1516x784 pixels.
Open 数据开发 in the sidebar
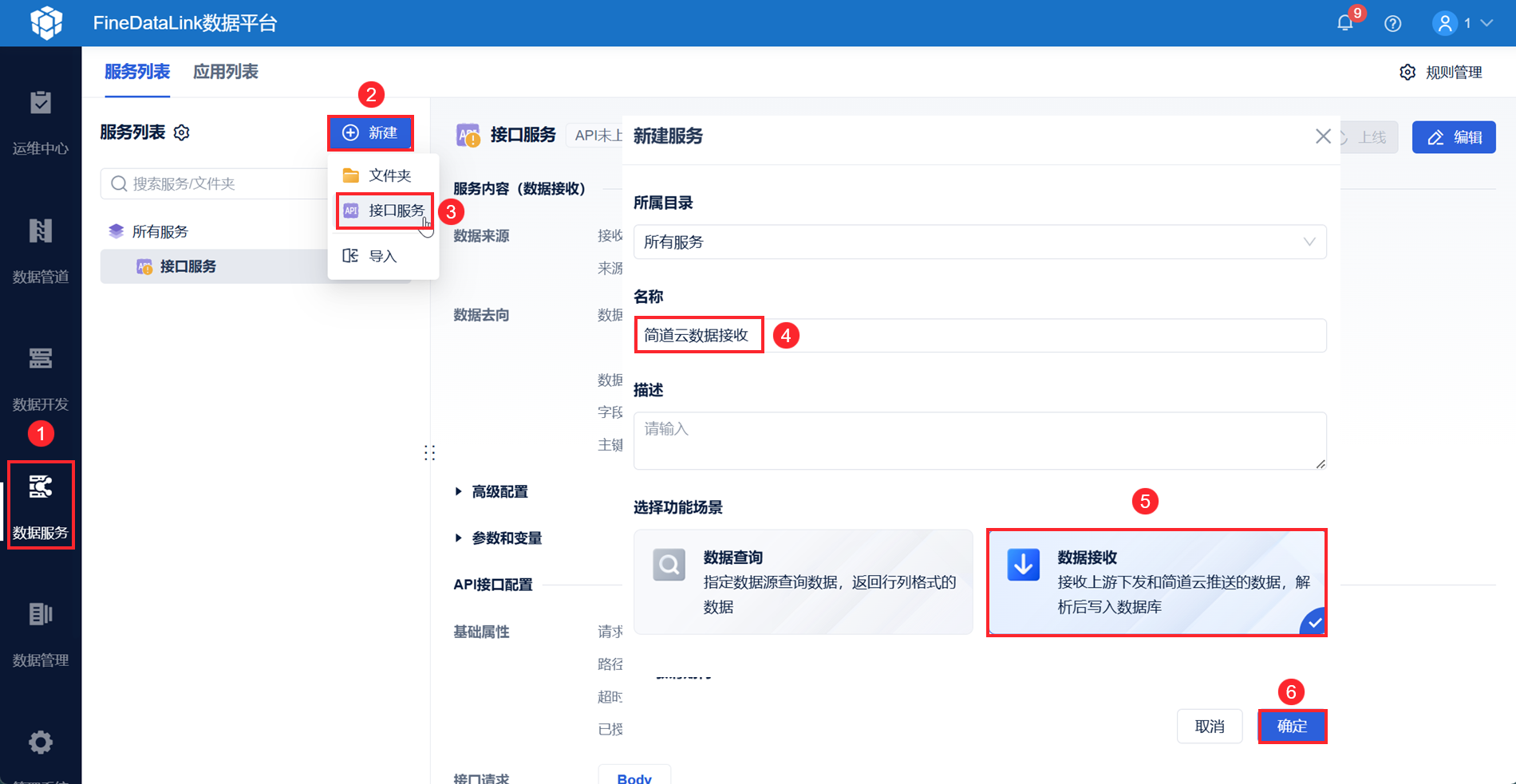point(41,379)
